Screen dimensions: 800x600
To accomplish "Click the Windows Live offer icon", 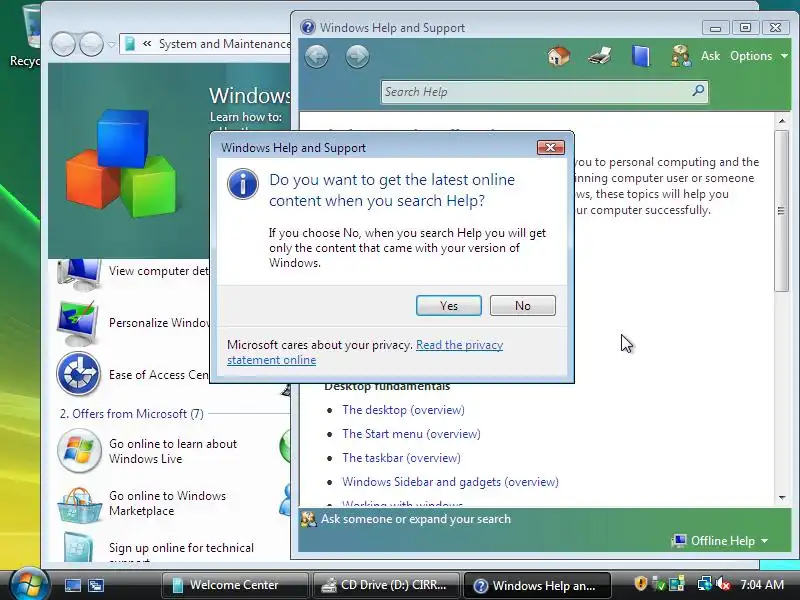I will pyautogui.click(x=79, y=451).
